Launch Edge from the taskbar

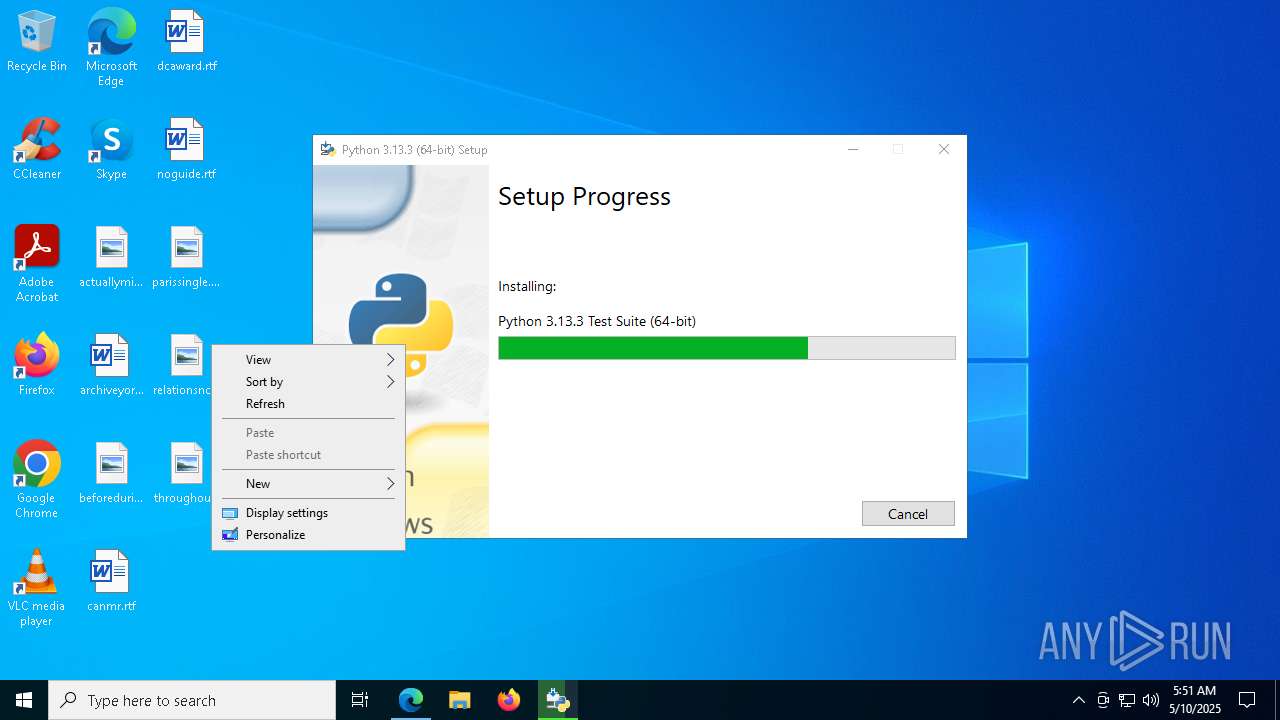[x=411, y=700]
